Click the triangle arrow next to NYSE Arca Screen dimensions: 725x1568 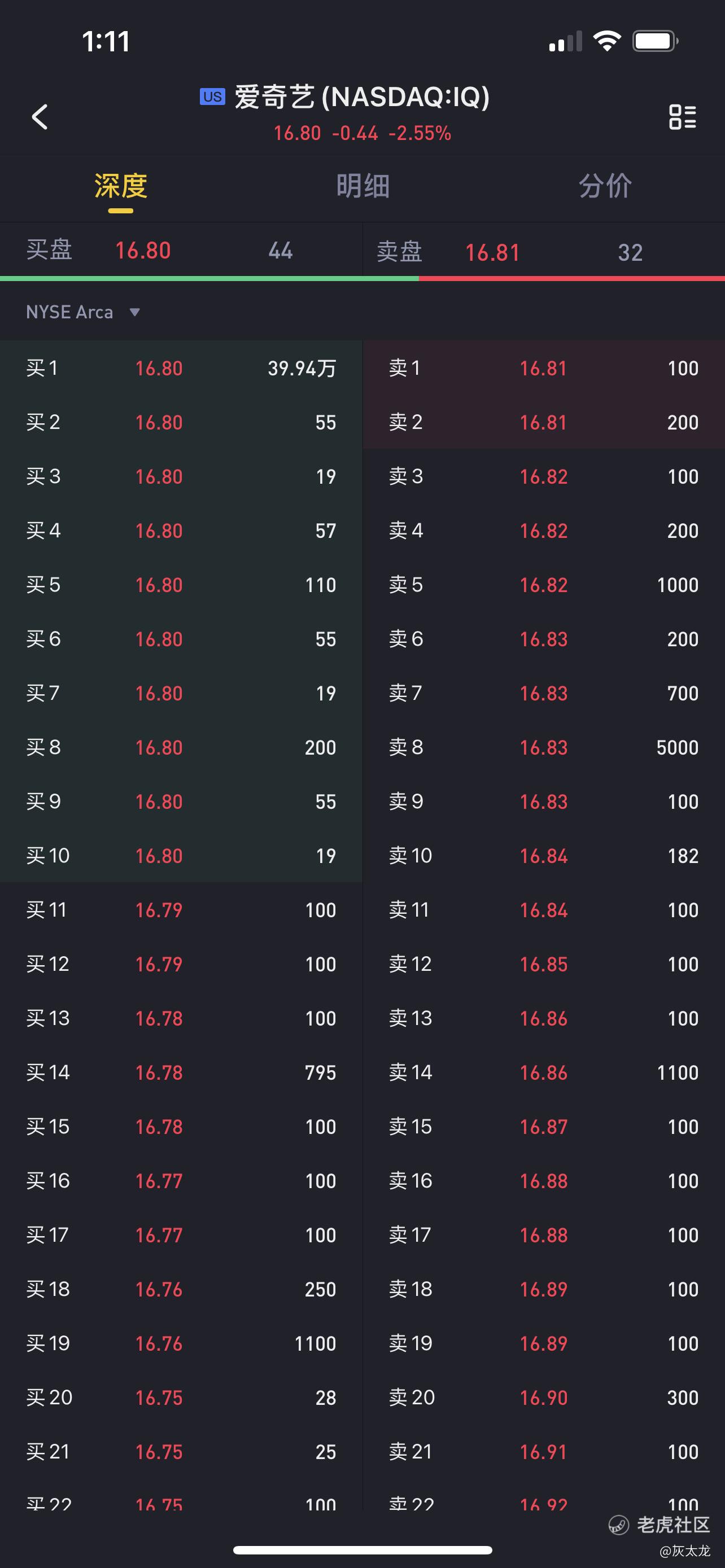(x=135, y=312)
